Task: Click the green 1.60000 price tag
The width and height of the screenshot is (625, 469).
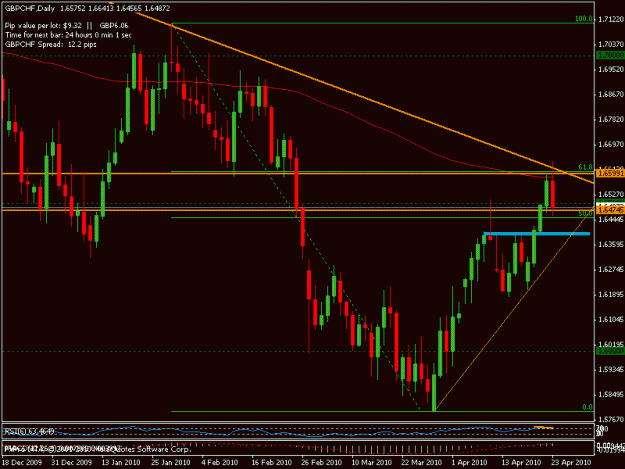Action: (x=610, y=351)
